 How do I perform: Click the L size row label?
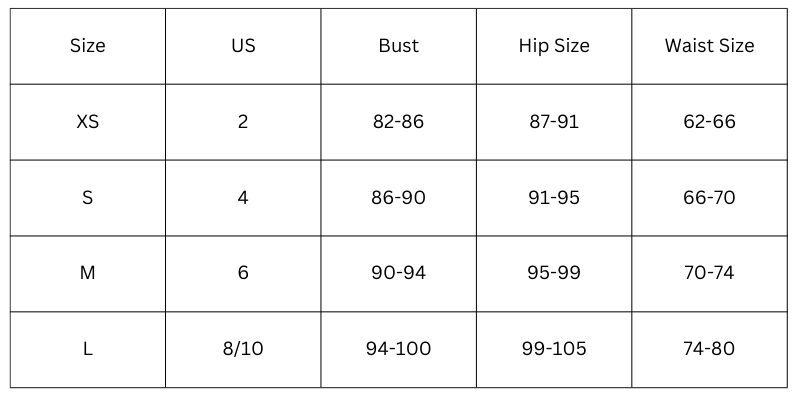coord(88,349)
